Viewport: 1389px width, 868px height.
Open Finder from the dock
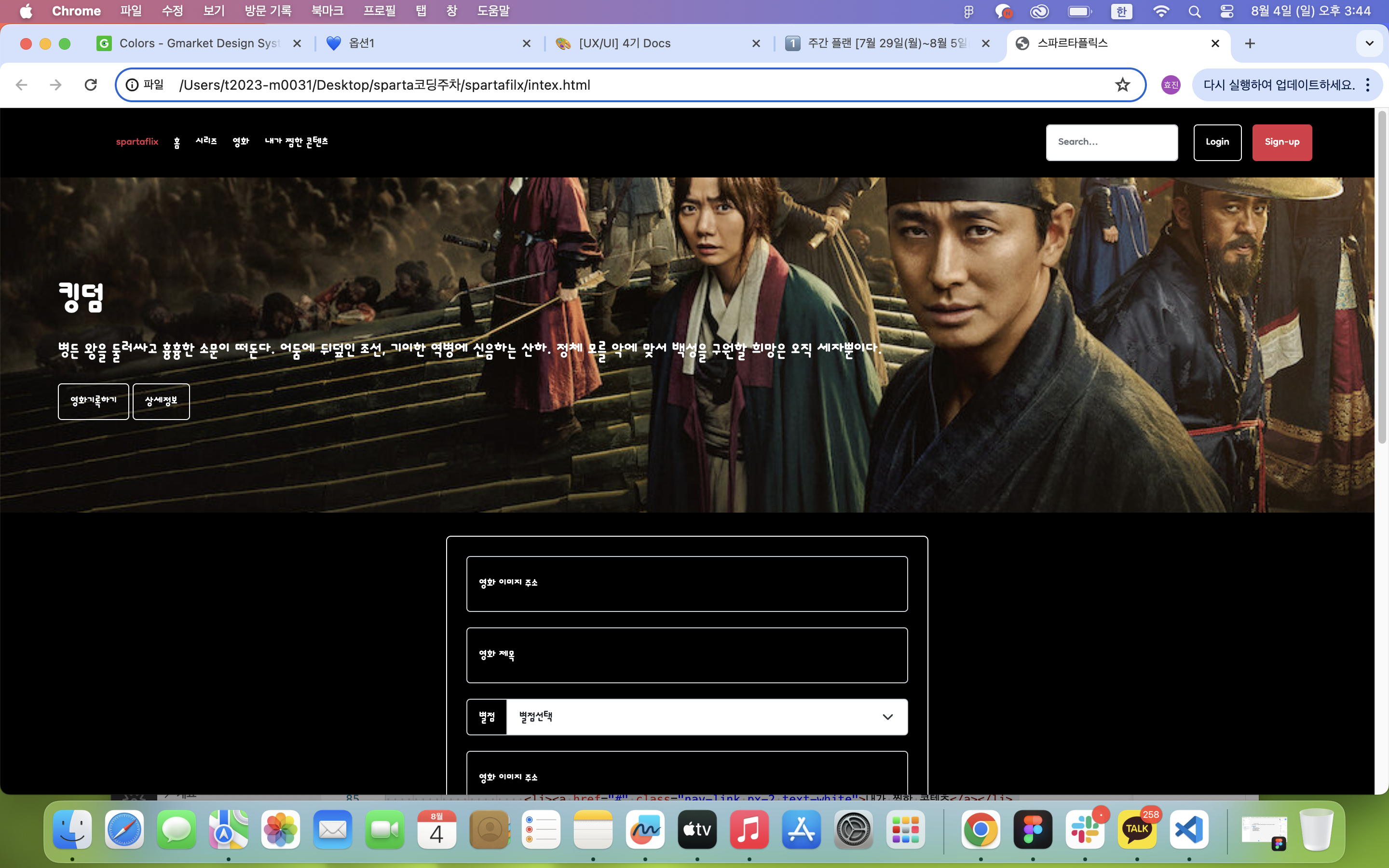[72, 829]
